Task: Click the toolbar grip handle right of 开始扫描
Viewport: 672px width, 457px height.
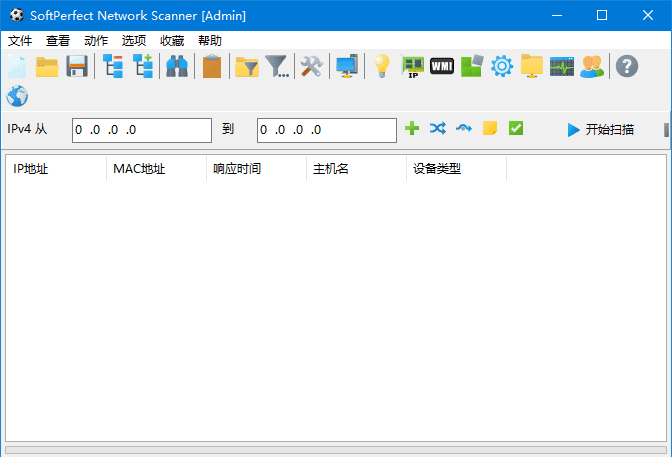Action: 666,130
